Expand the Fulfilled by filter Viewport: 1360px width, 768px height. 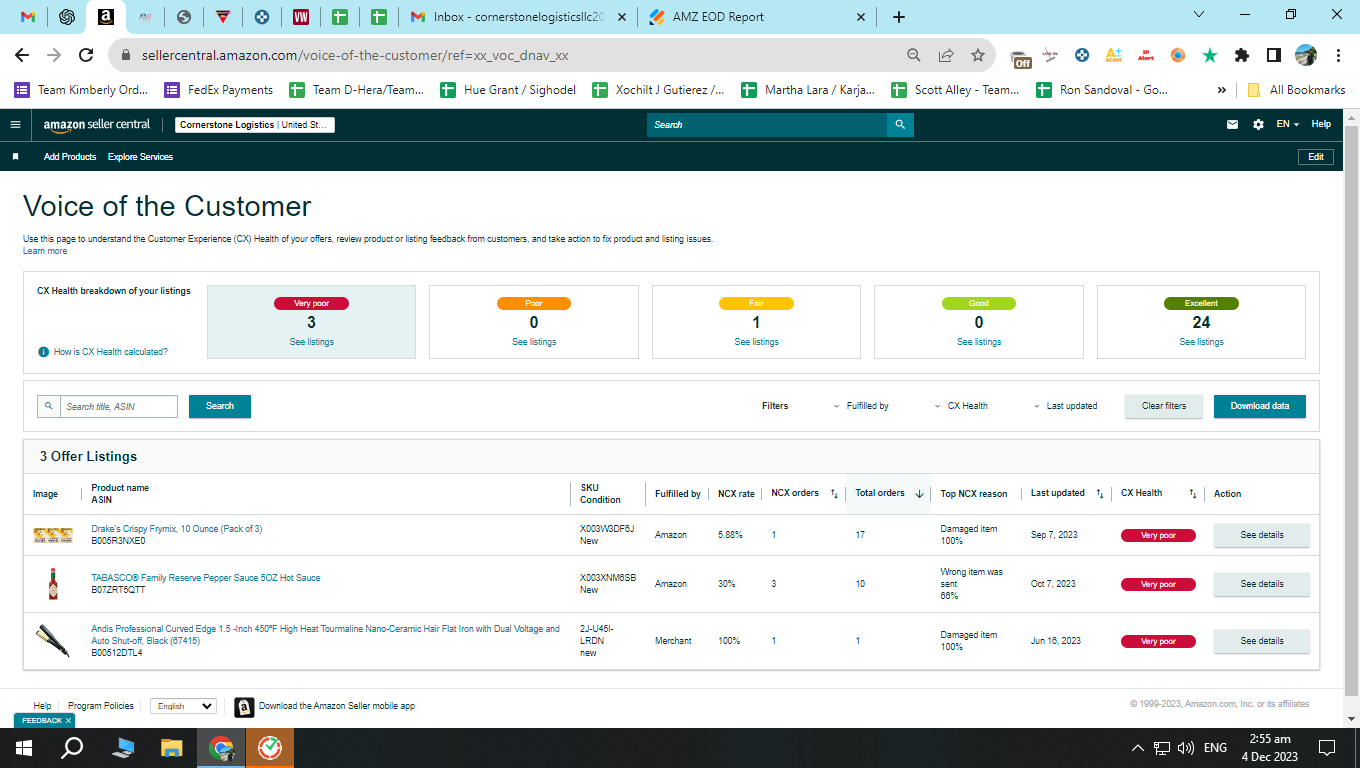tap(860, 406)
